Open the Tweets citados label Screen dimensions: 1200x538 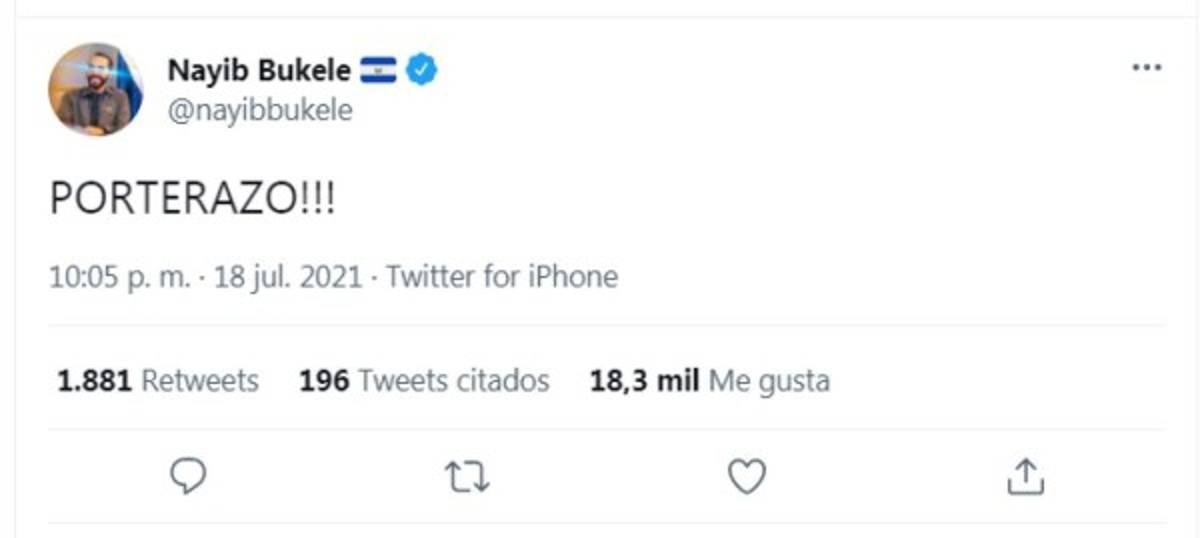point(454,381)
